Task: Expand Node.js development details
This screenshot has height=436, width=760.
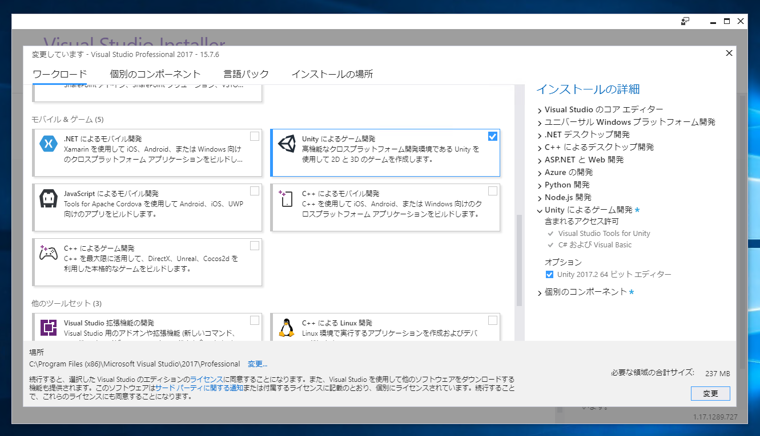Action: (x=539, y=199)
